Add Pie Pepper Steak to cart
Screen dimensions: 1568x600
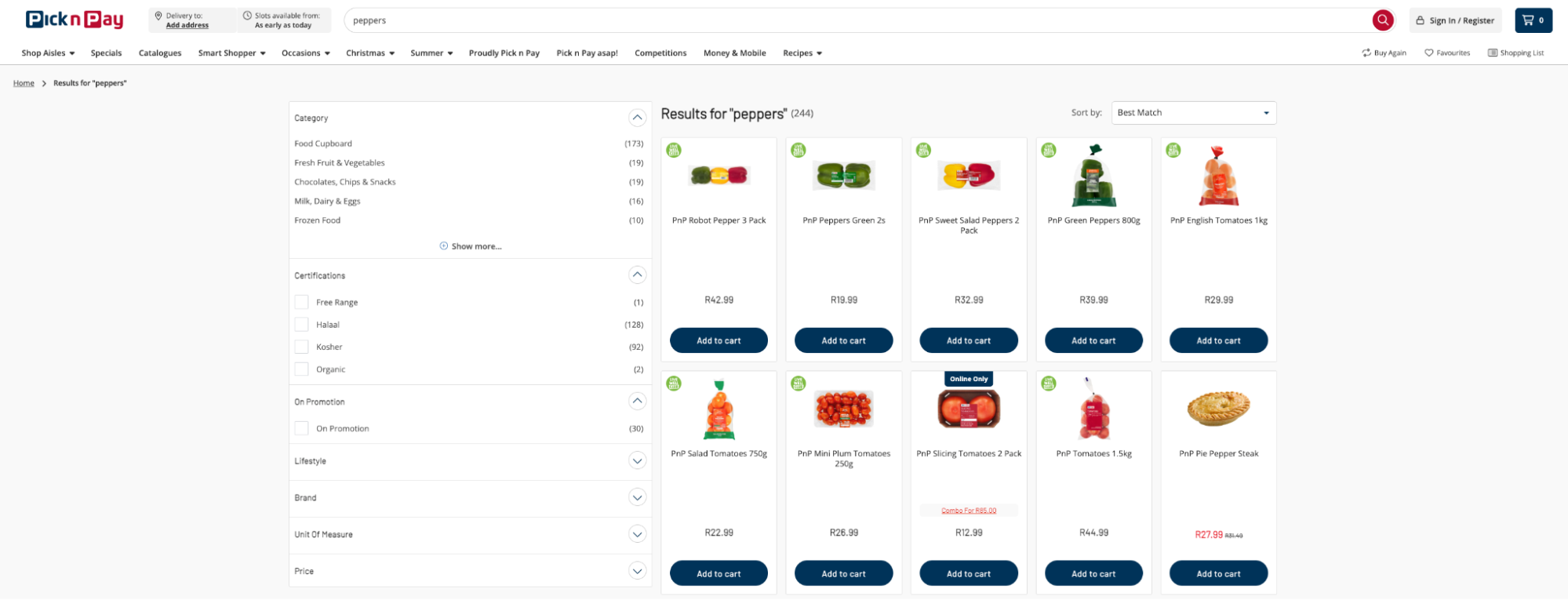(x=1218, y=573)
